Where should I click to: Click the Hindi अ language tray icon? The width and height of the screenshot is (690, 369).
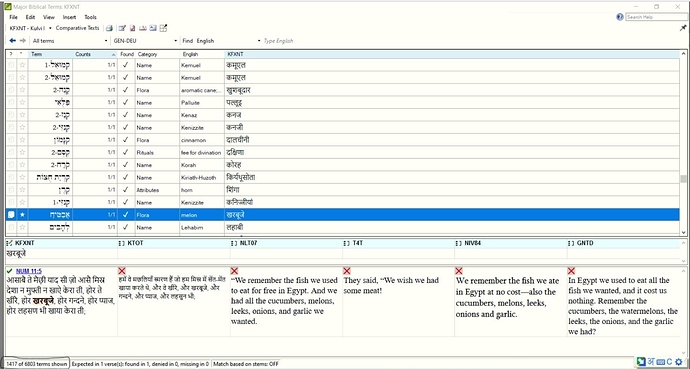coord(651,362)
